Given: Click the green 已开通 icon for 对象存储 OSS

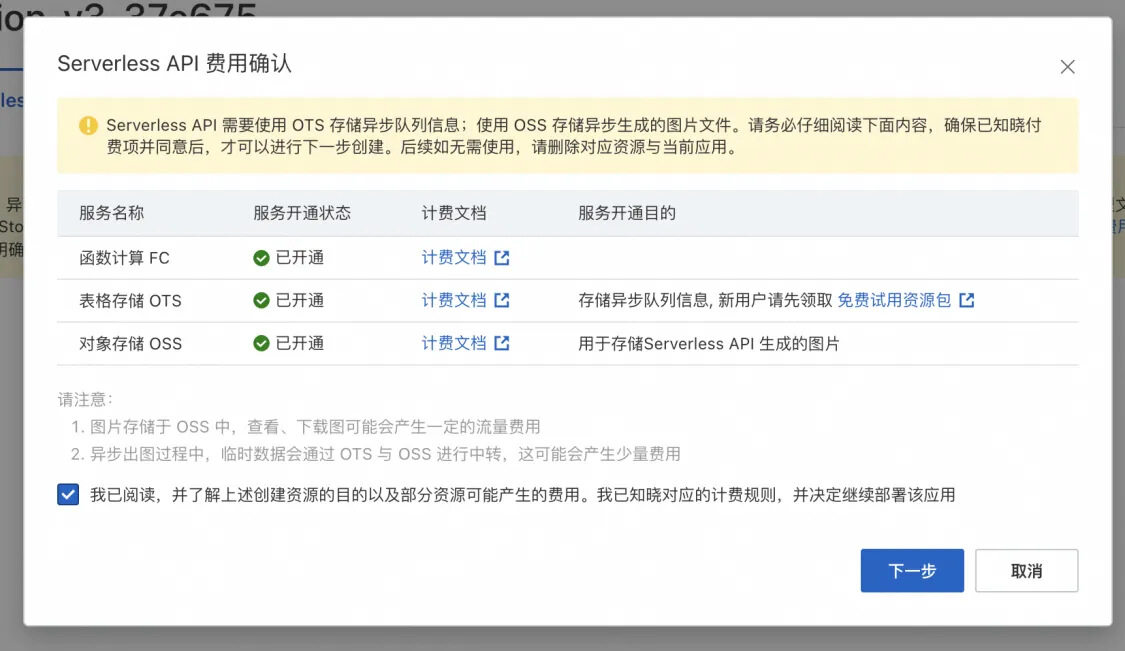Looking at the screenshot, I should coord(260,345).
